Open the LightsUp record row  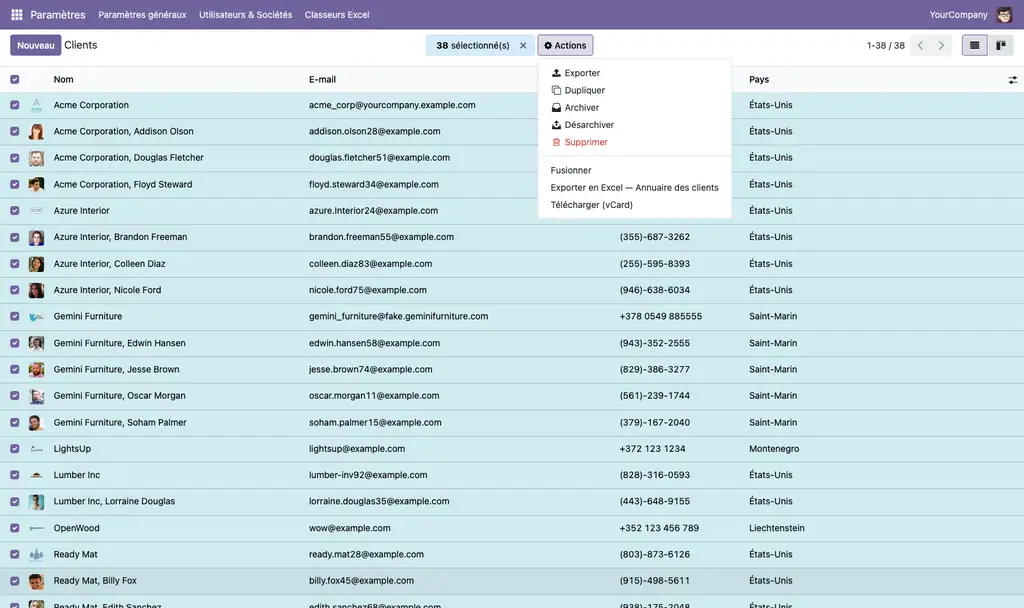512,449
